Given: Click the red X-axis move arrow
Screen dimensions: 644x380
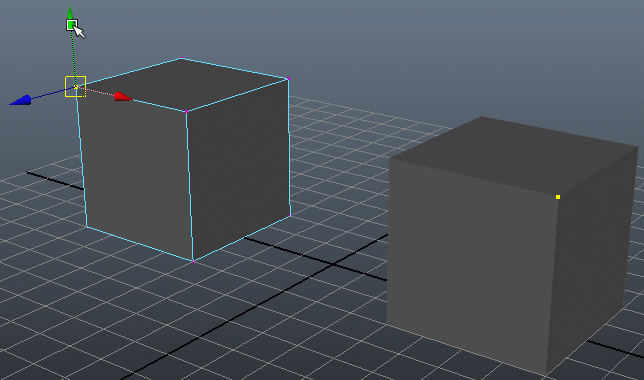Looking at the screenshot, I should pos(122,97).
